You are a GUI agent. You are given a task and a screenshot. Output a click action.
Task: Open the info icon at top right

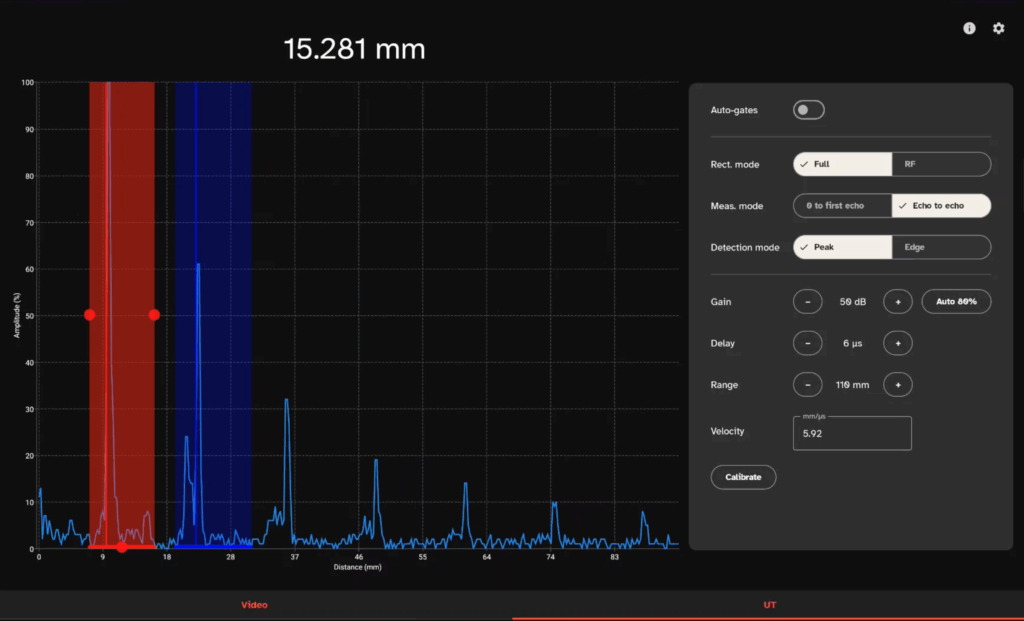pos(969,29)
